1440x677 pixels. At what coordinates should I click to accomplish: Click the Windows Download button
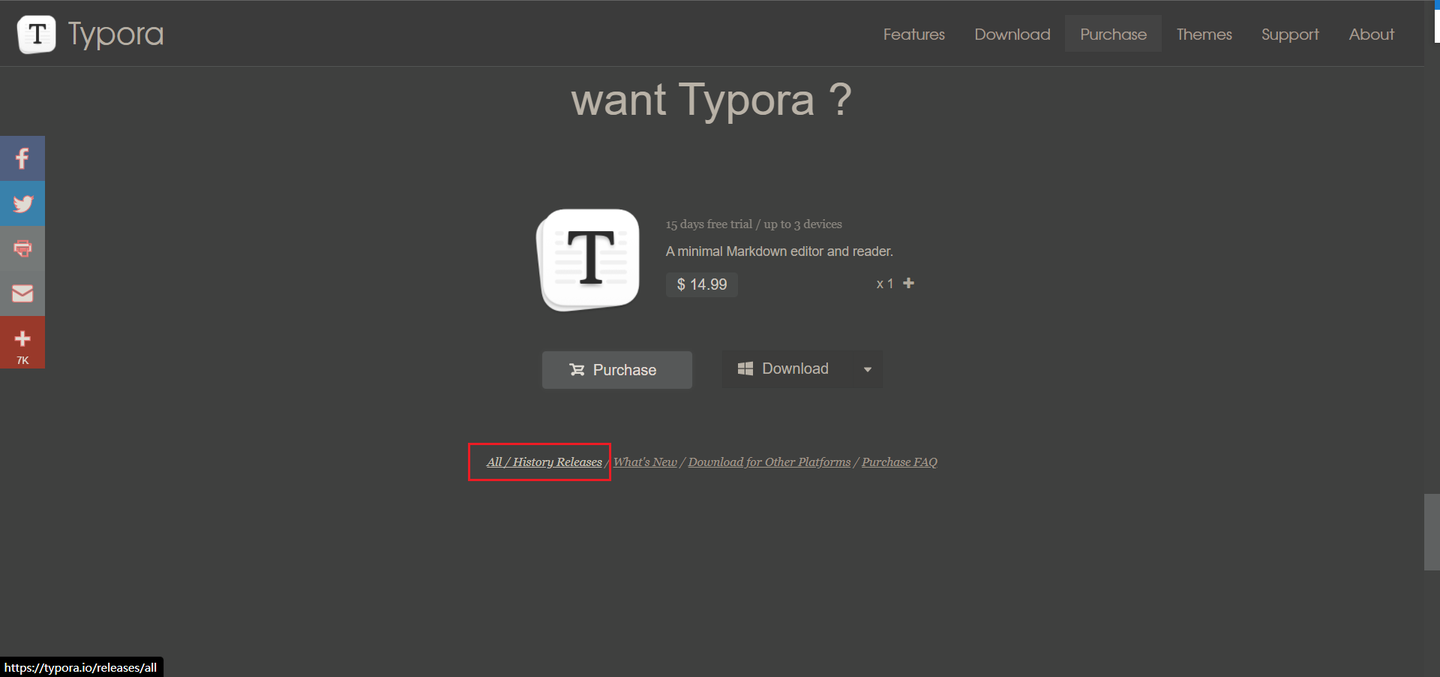tap(787, 369)
